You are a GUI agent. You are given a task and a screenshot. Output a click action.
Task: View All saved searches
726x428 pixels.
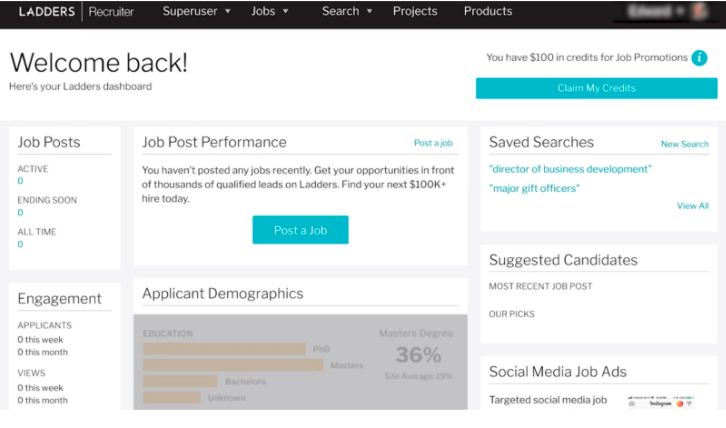693,206
